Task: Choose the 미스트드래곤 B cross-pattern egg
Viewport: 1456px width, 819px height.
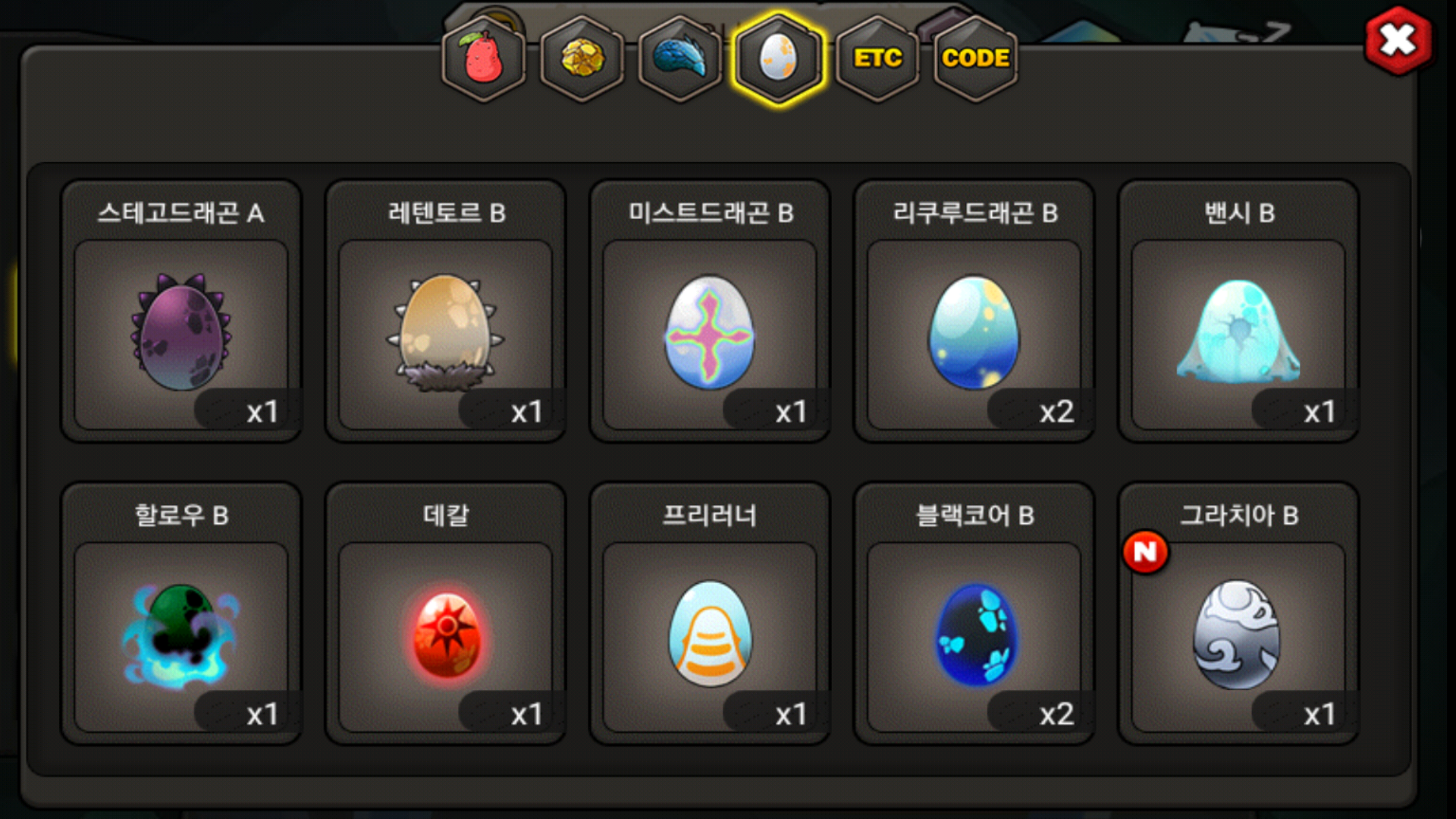Action: click(x=710, y=332)
